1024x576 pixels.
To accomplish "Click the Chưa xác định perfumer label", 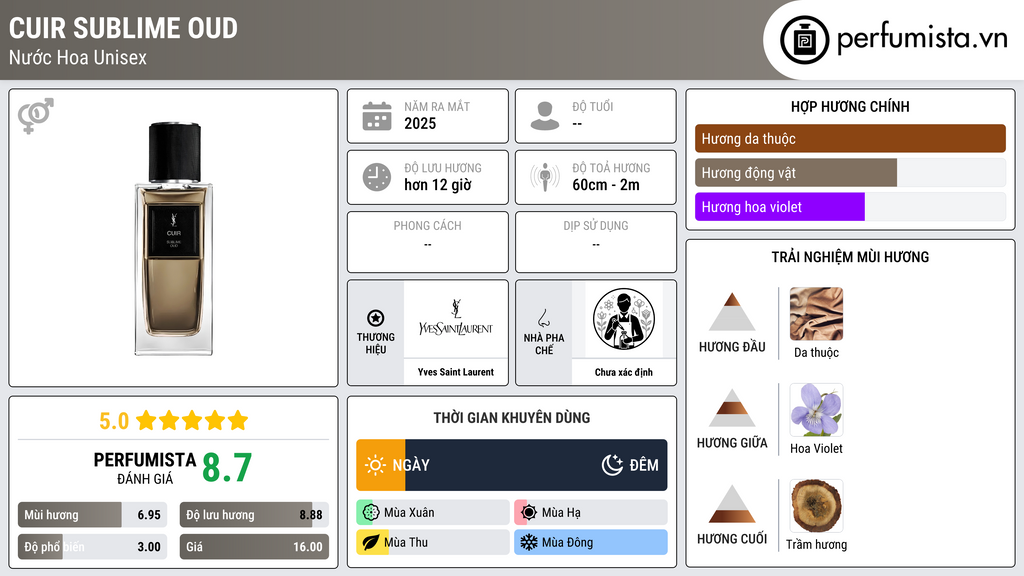I will pyautogui.click(x=624, y=372).
